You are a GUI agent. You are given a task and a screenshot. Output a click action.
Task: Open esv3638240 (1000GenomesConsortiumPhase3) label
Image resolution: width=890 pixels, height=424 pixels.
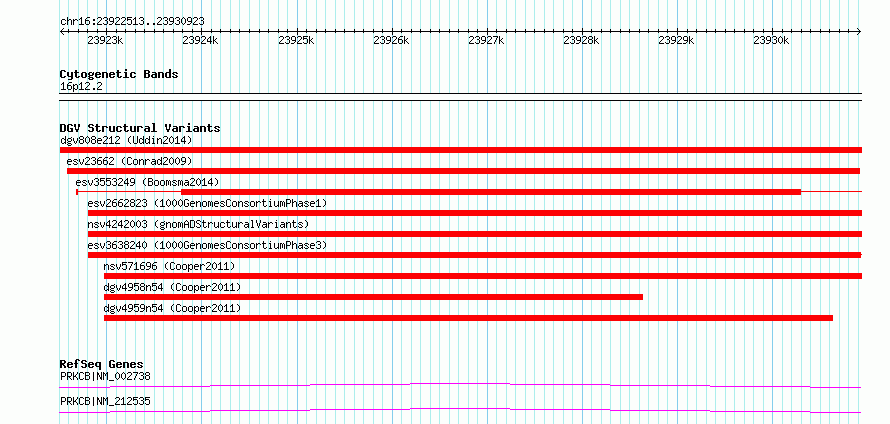click(207, 245)
